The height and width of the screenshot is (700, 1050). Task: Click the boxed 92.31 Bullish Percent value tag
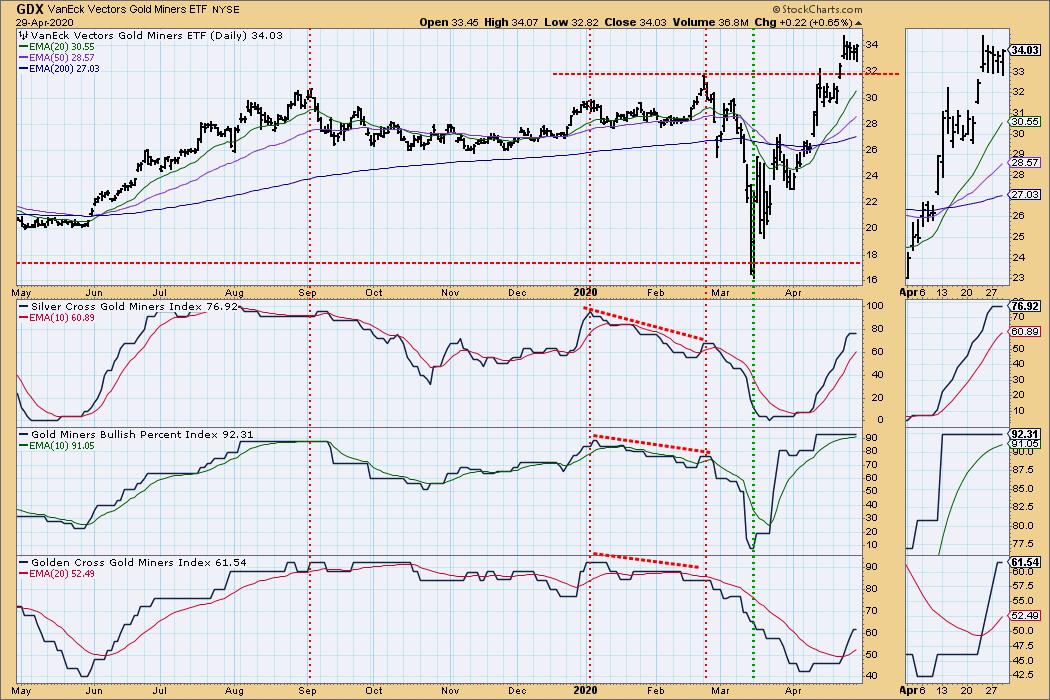(x=1025, y=434)
